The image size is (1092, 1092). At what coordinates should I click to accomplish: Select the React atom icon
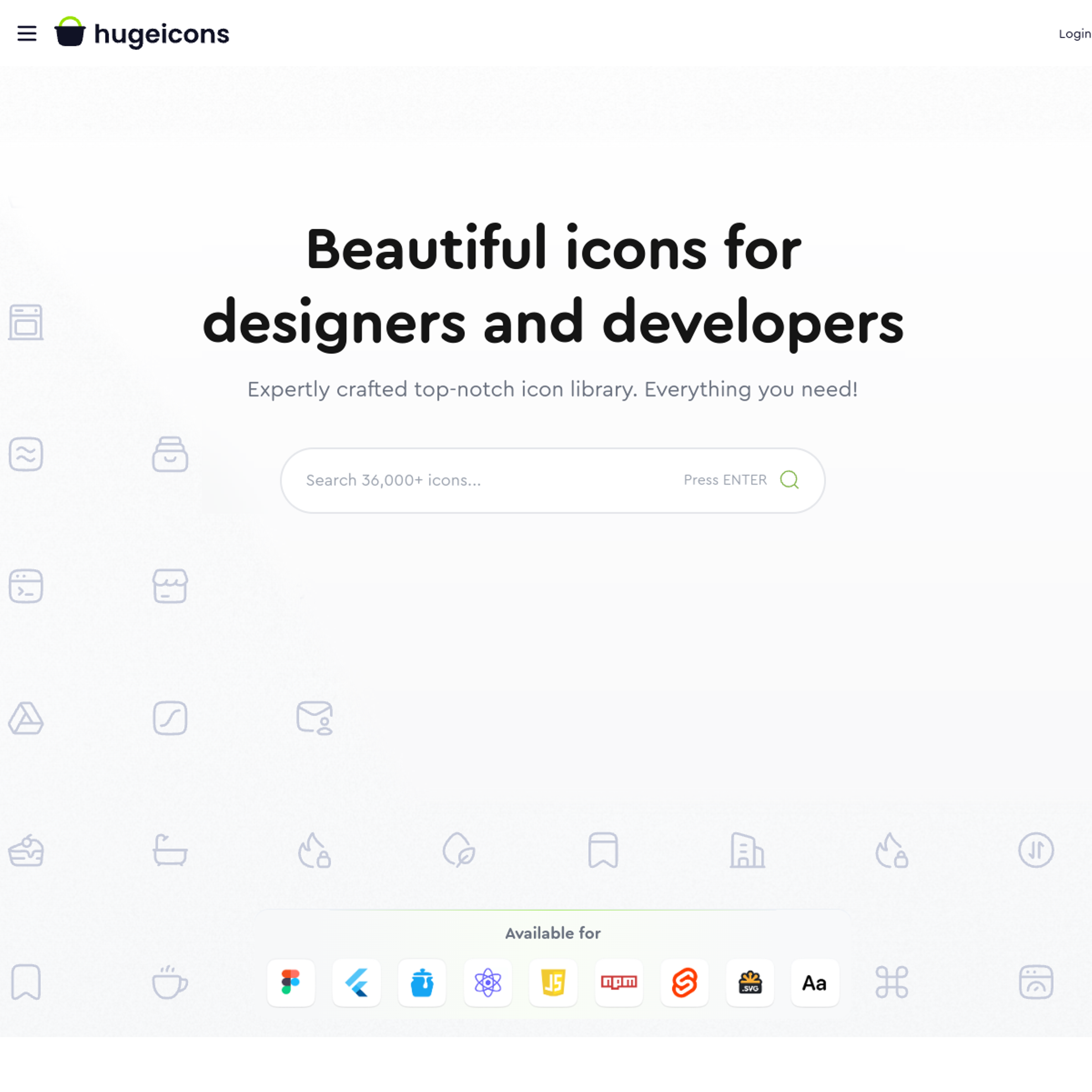coord(487,982)
